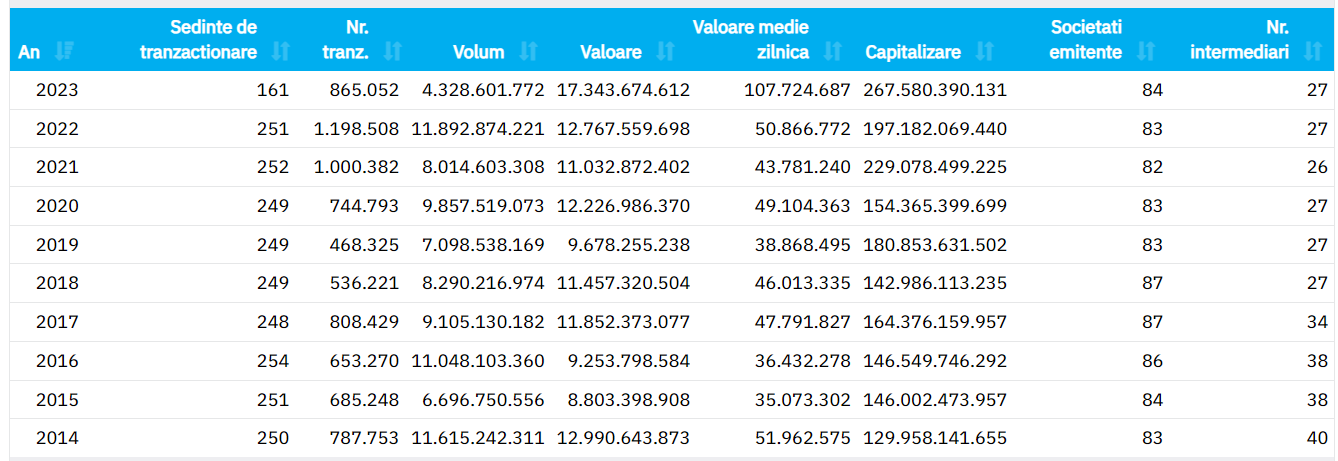This screenshot has height=461, width=1338.
Task: Click the Nr. intermediari header text
Action: point(1240,39)
